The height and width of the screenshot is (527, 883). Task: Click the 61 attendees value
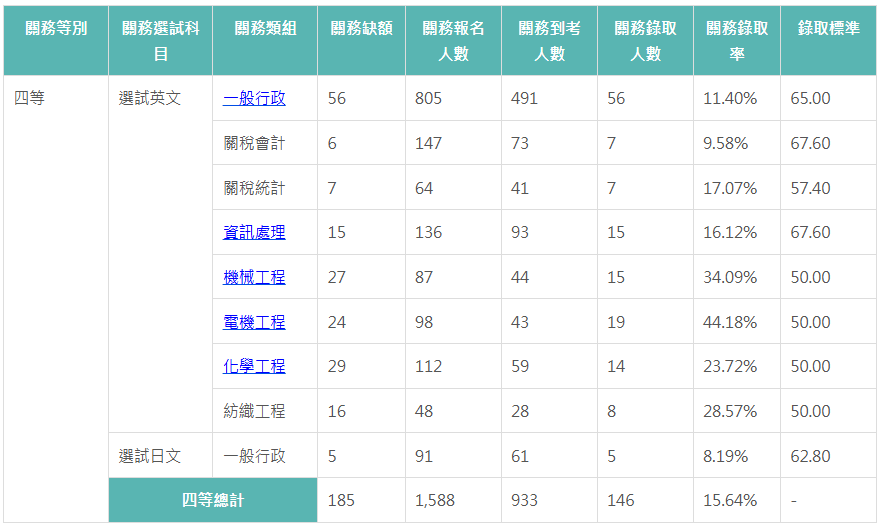[x=520, y=456]
